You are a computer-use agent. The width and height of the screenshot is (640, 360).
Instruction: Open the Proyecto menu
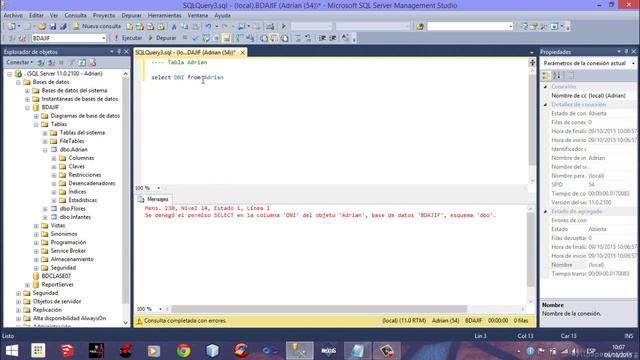104,16
